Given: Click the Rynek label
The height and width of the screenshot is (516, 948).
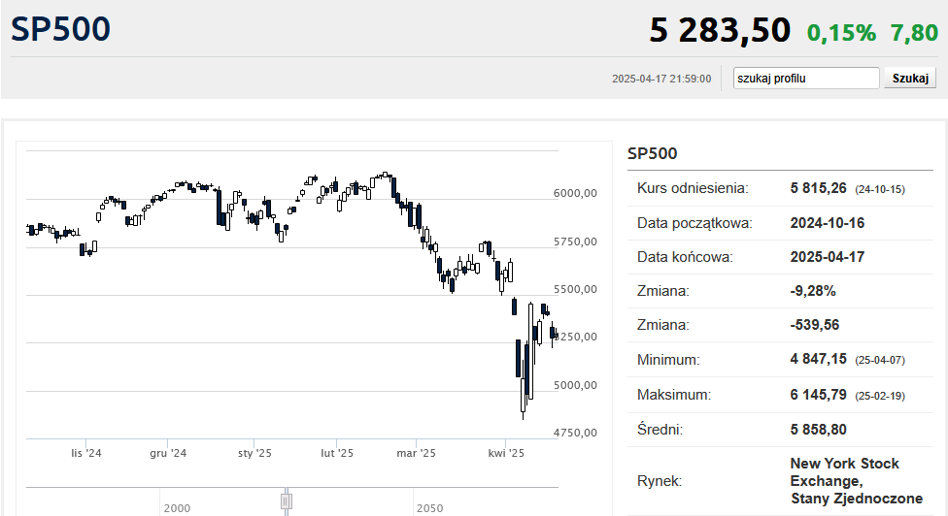Looking at the screenshot, I should 659,481.
